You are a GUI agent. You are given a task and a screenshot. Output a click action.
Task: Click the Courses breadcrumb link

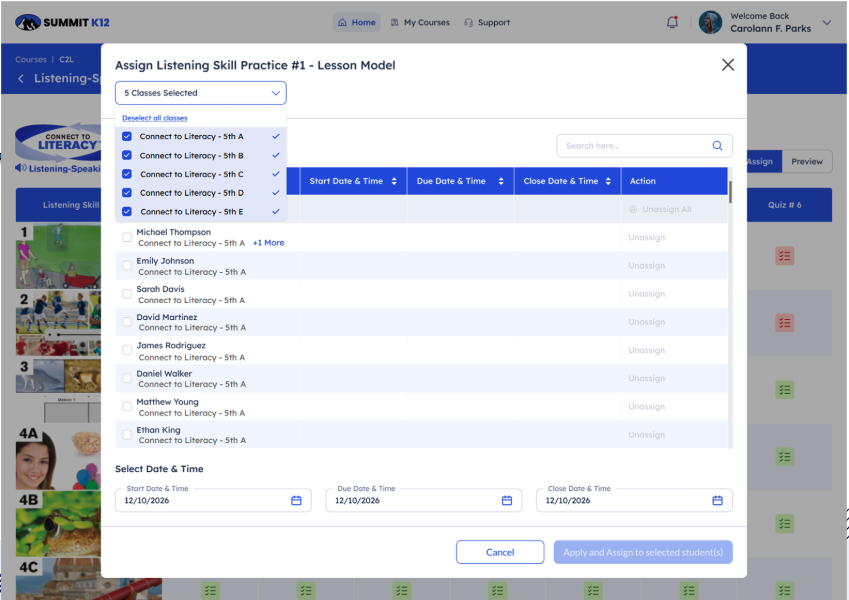coord(31,60)
